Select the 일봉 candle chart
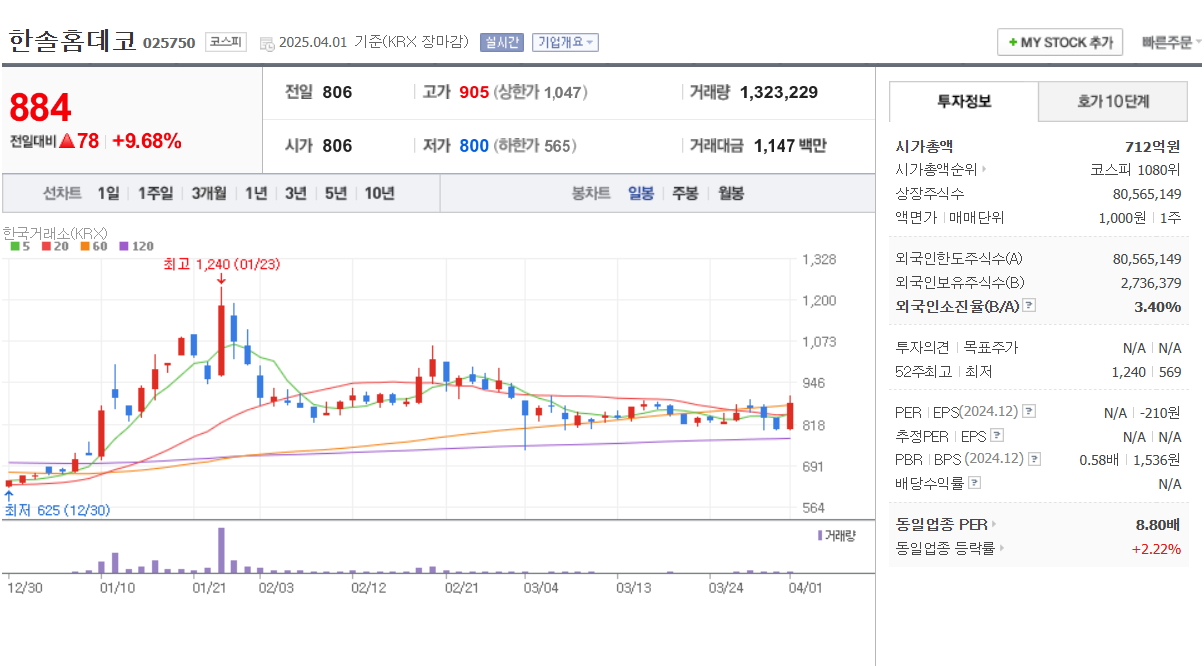This screenshot has width=1204, height=666. (x=641, y=193)
